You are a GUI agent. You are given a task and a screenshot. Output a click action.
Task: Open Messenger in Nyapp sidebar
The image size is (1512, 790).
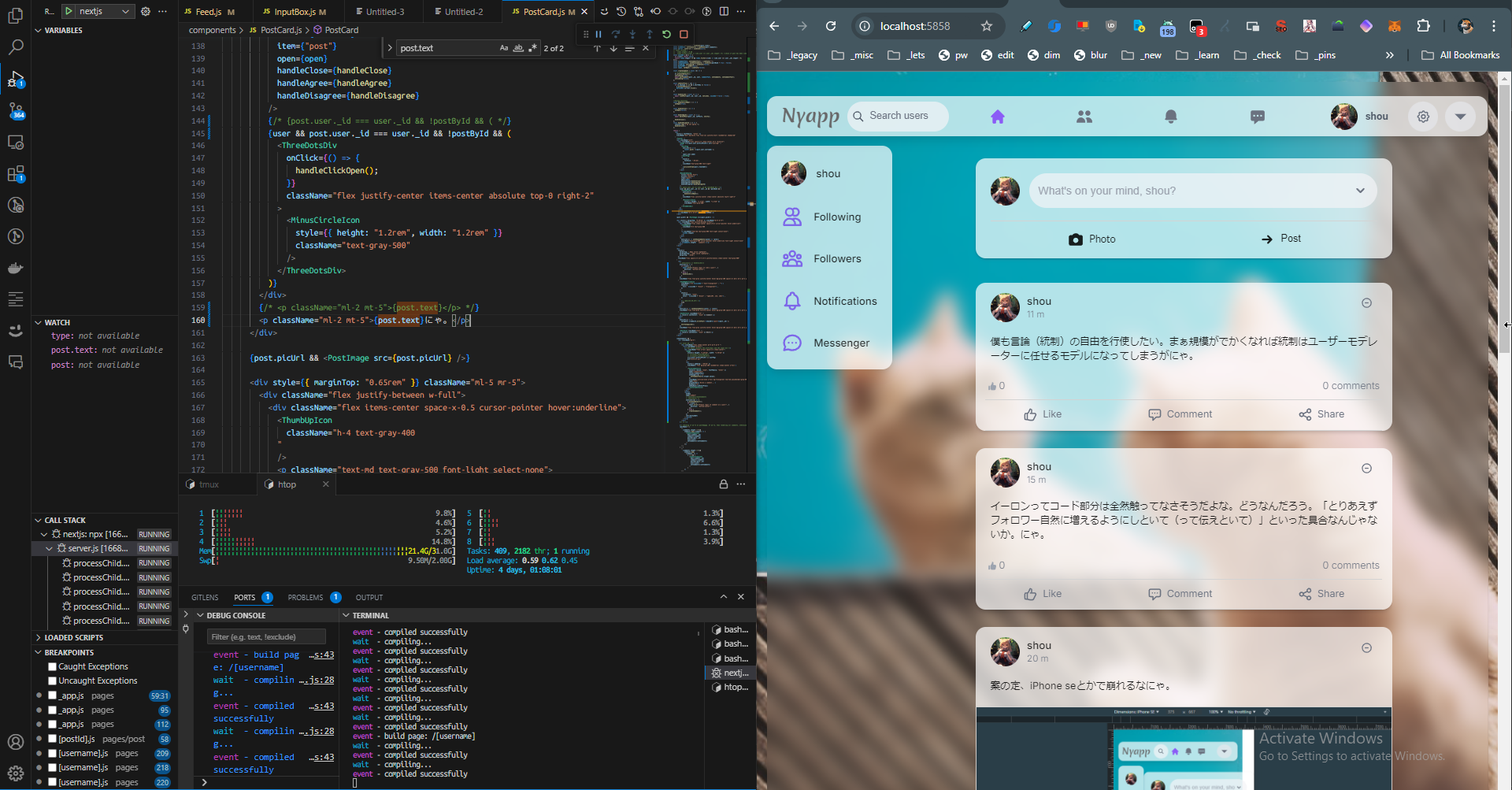tap(826, 343)
